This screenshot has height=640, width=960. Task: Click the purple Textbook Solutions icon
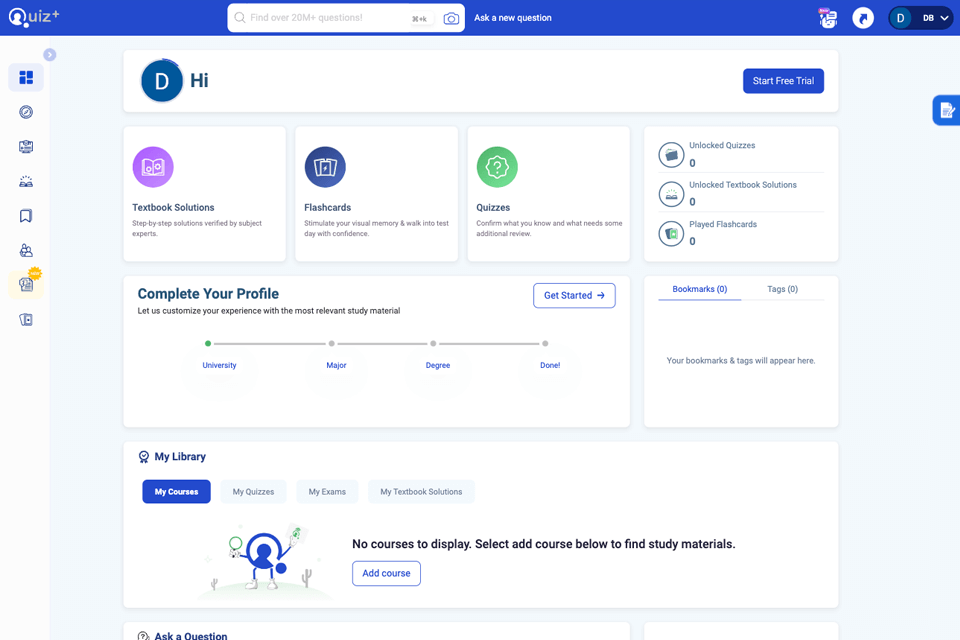pos(153,167)
